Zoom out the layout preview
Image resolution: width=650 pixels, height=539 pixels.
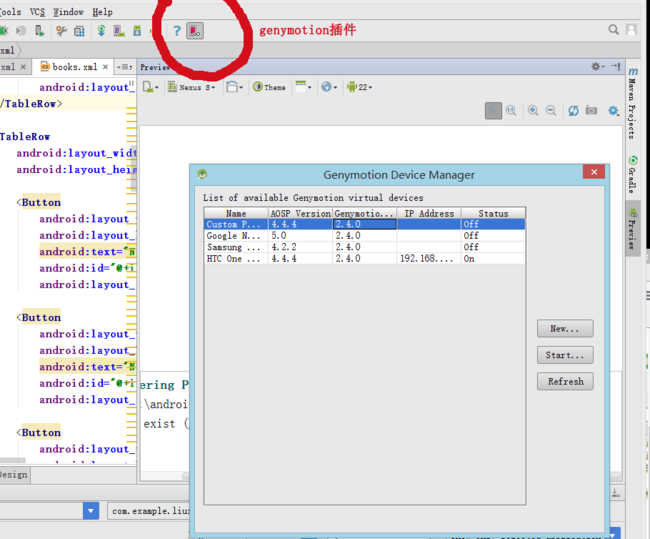coord(551,111)
